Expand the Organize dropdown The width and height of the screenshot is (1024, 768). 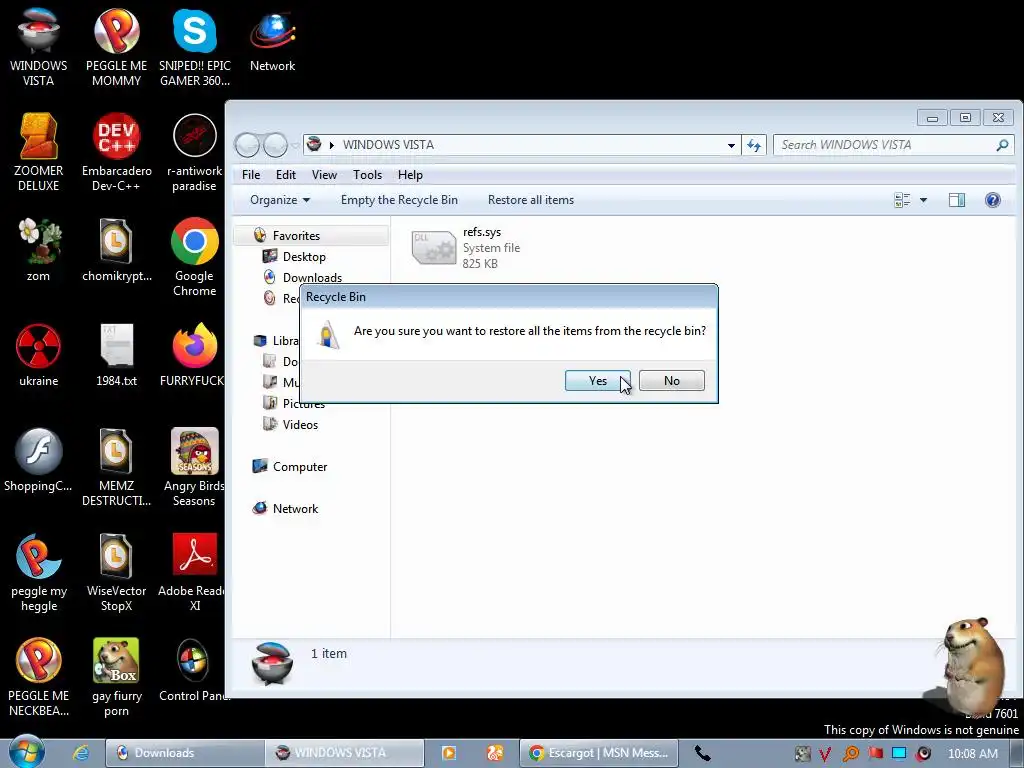(x=280, y=200)
